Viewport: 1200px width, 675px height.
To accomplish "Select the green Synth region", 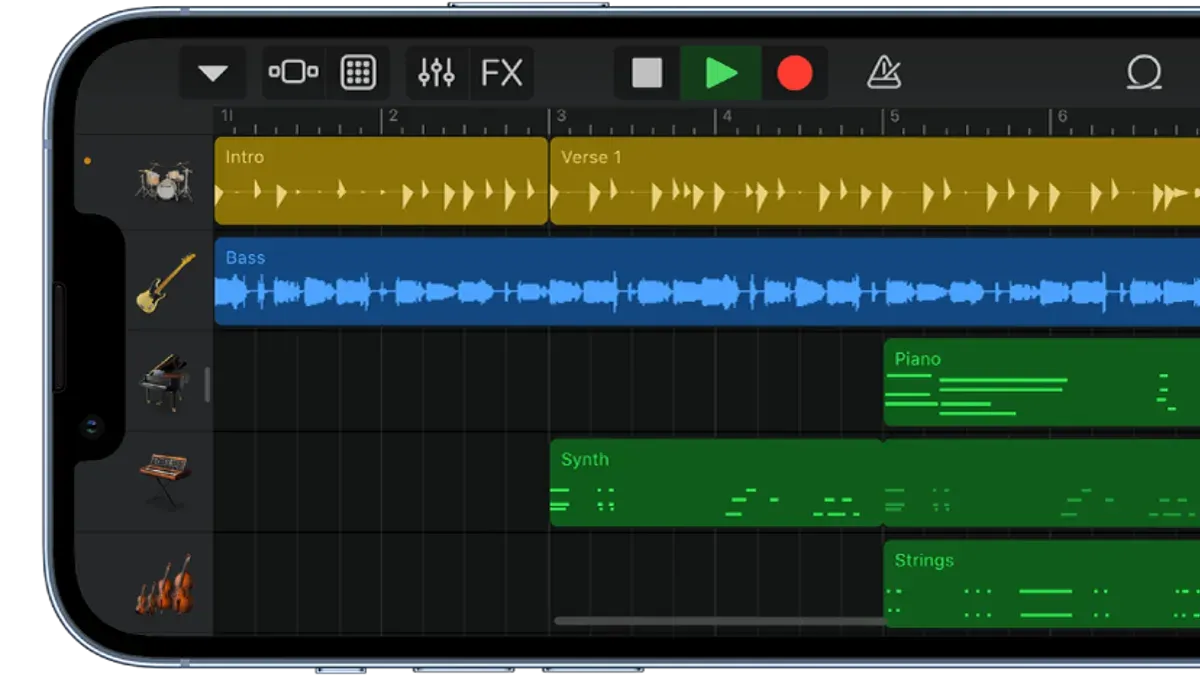I will point(716,483).
